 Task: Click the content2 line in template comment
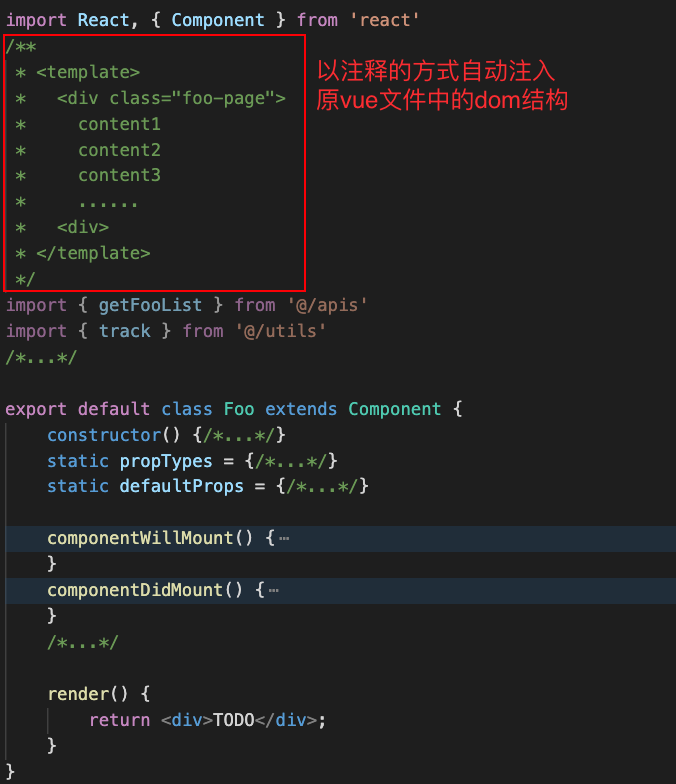(x=119, y=150)
